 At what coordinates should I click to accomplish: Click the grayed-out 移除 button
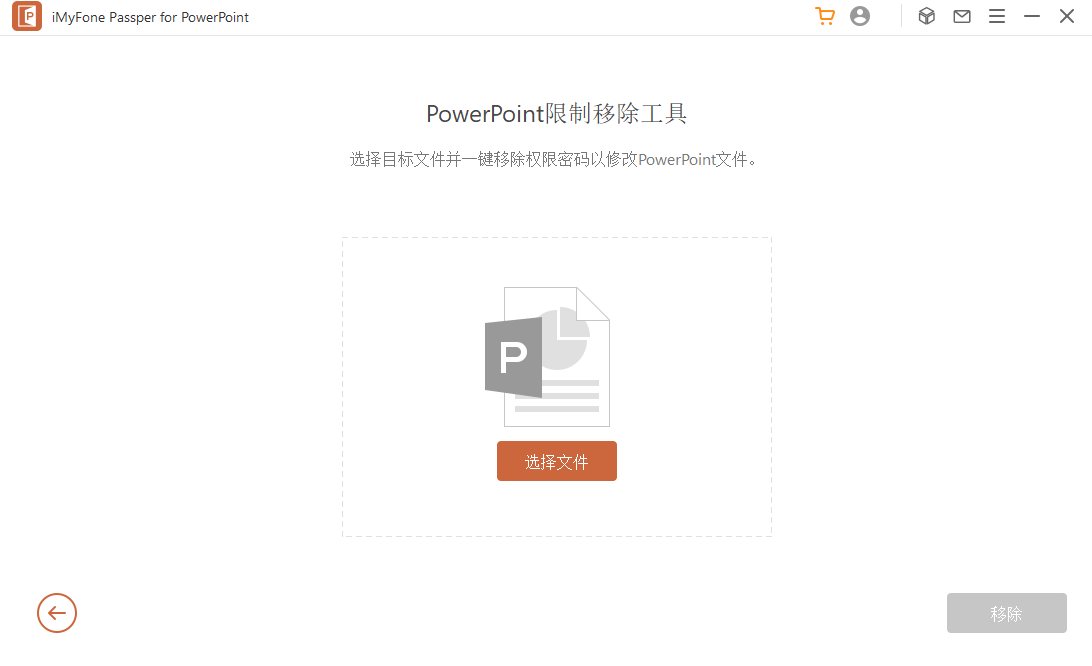click(x=1006, y=613)
